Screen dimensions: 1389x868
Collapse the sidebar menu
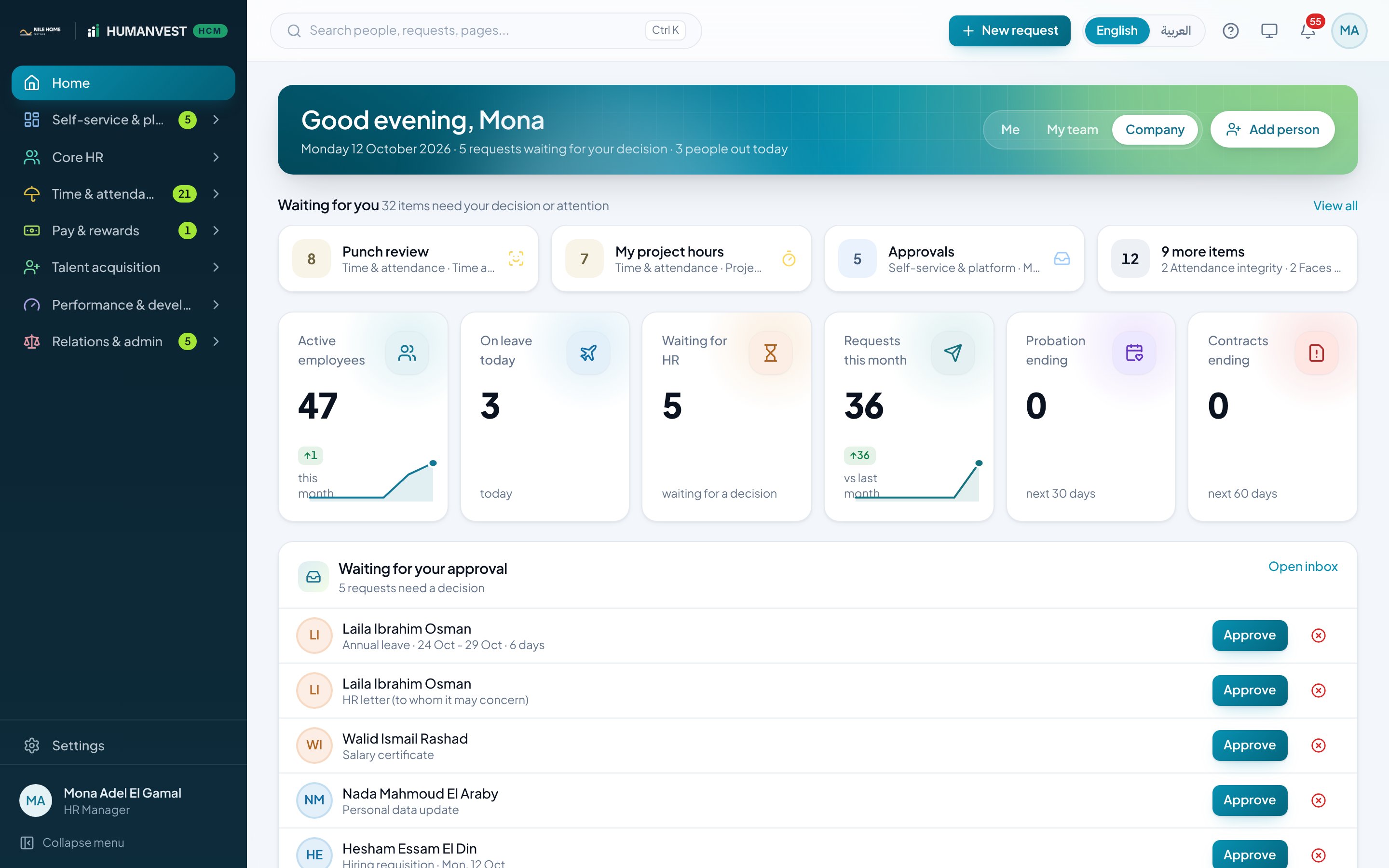[73, 842]
